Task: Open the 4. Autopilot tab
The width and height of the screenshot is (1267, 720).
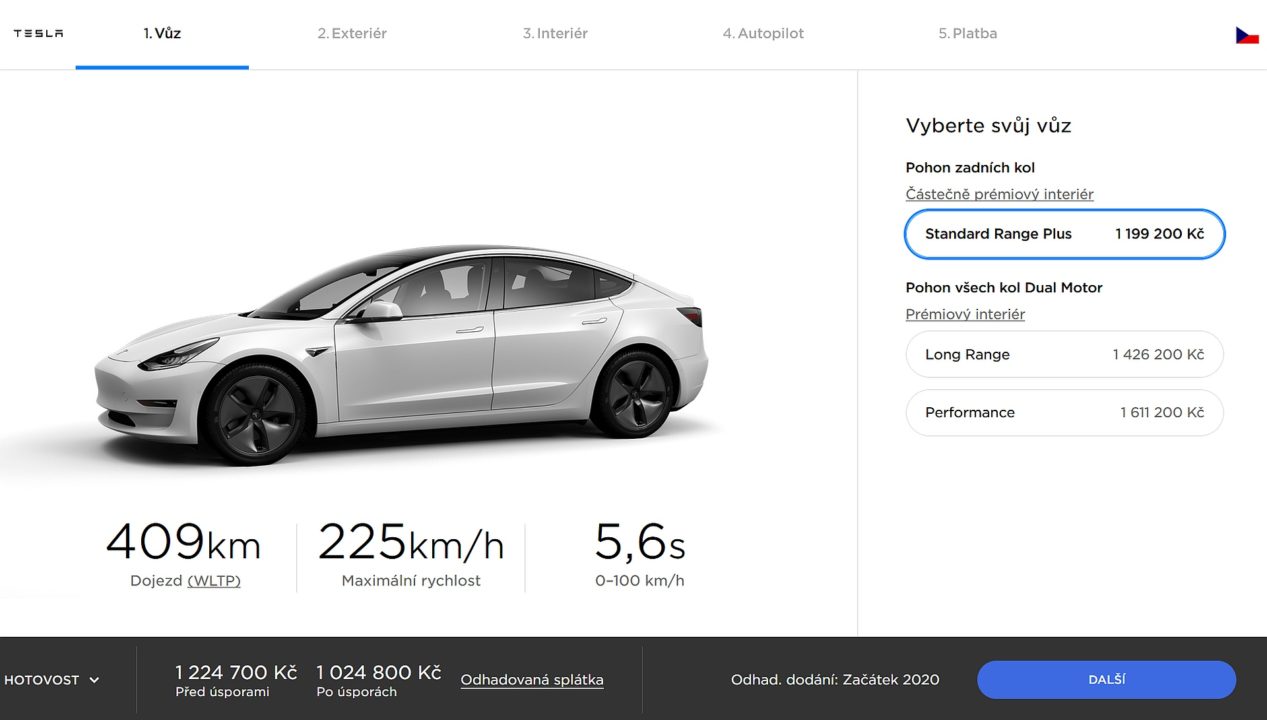Action: 763,33
